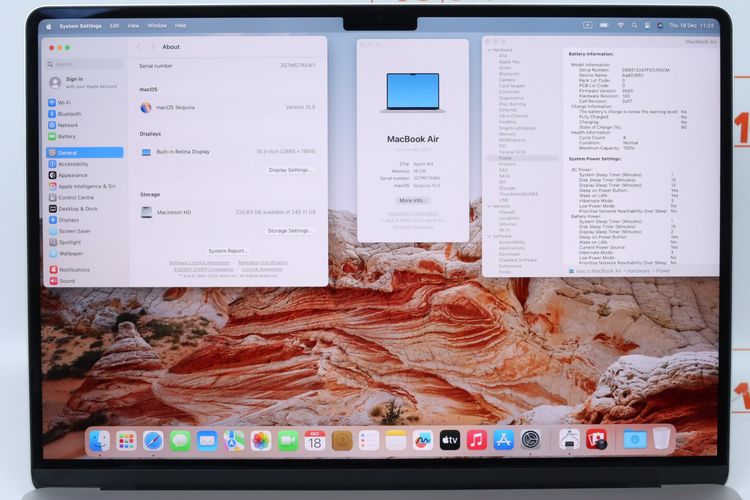The width and height of the screenshot is (750, 500).
Task: Select Desktop & Dock in the sidebar
Action: [x=85, y=209]
